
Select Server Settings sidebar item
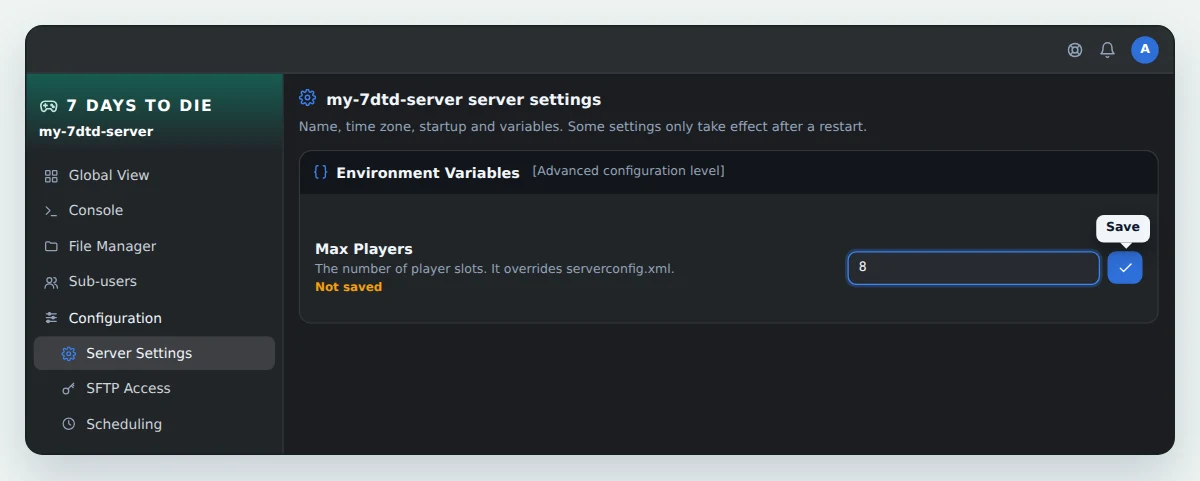point(154,353)
